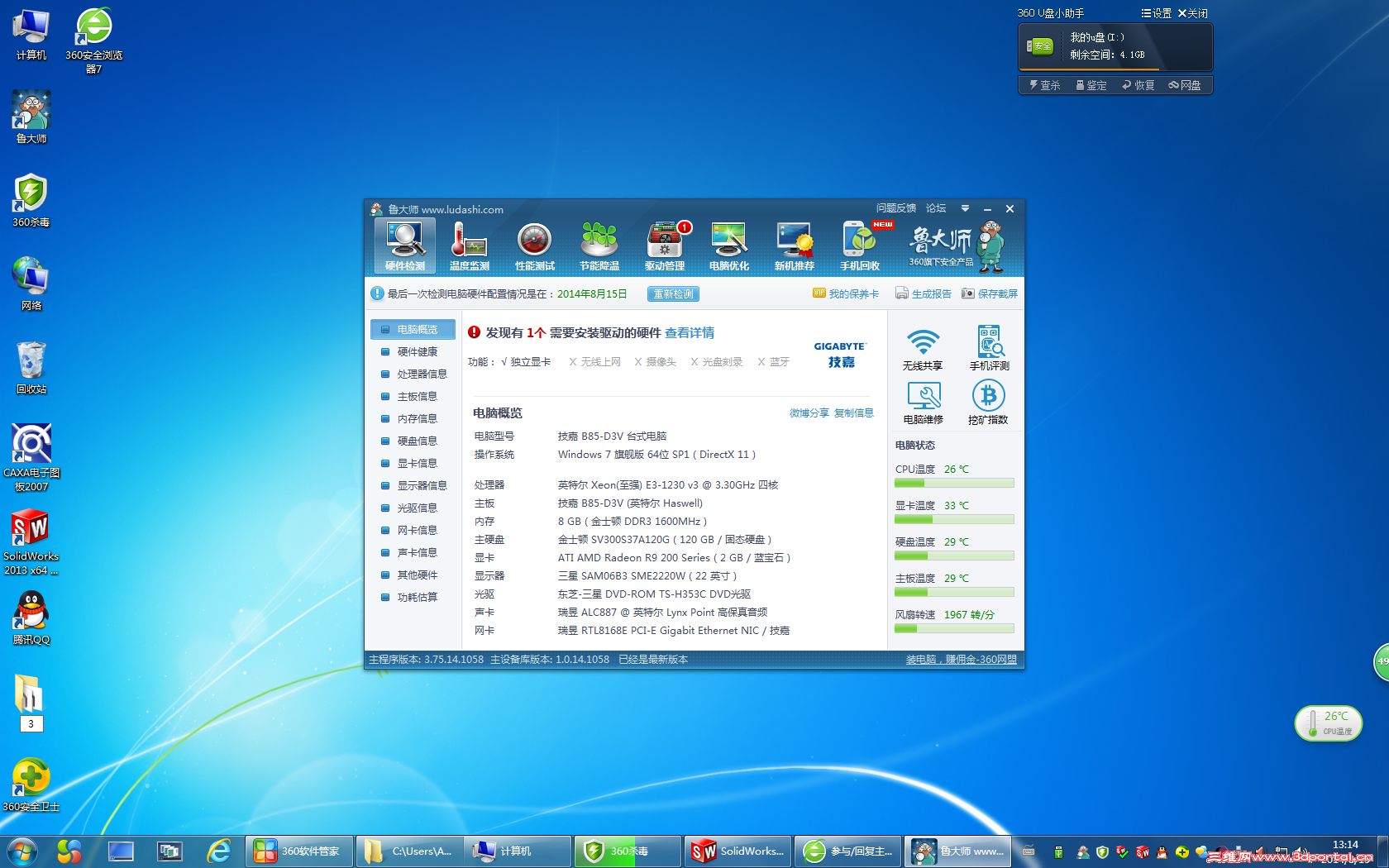Select the SolidWorks 2013 x64 desktop shortcut
Image resolution: width=1389 pixels, height=868 pixels.
pos(31,541)
